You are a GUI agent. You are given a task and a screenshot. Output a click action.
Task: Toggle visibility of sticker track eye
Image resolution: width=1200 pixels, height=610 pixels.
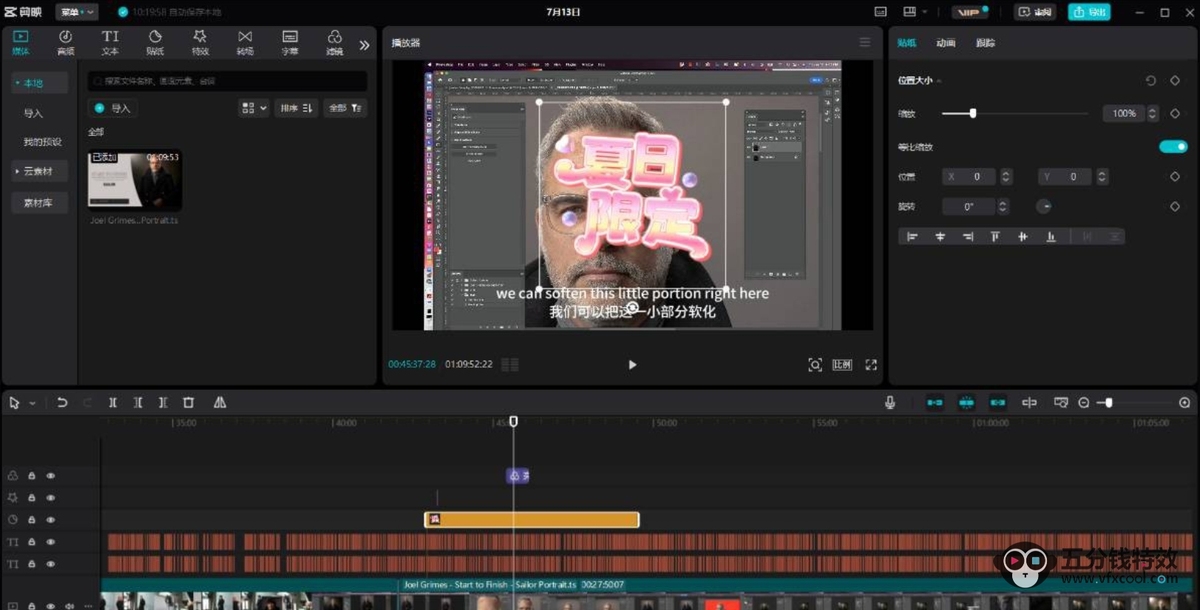coord(51,520)
